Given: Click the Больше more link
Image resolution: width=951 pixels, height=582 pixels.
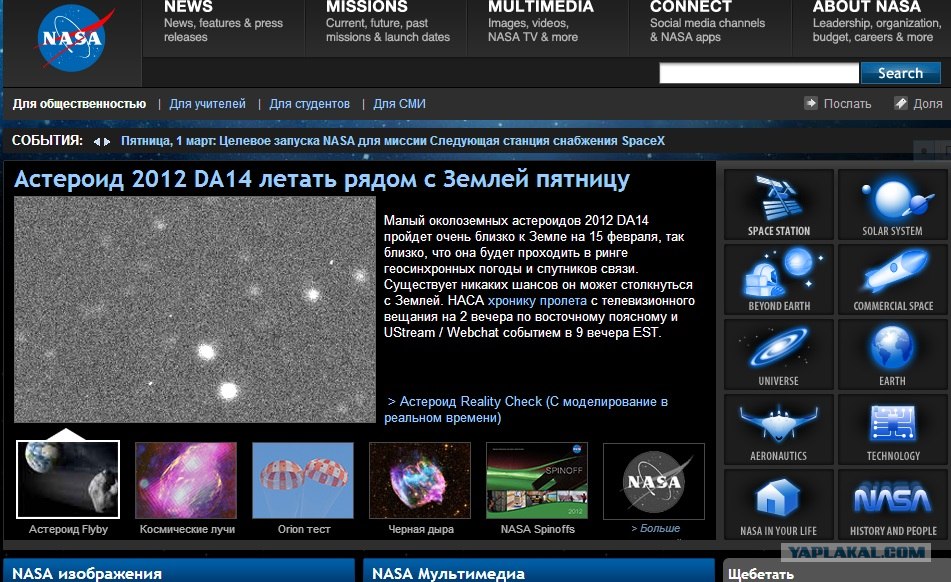Looking at the screenshot, I should tap(656, 528).
